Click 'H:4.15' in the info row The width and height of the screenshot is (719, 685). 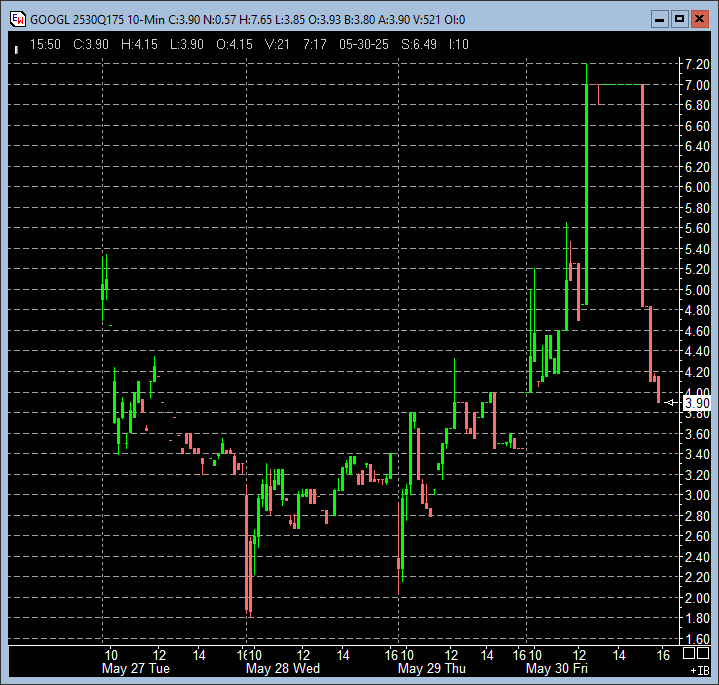(139, 44)
